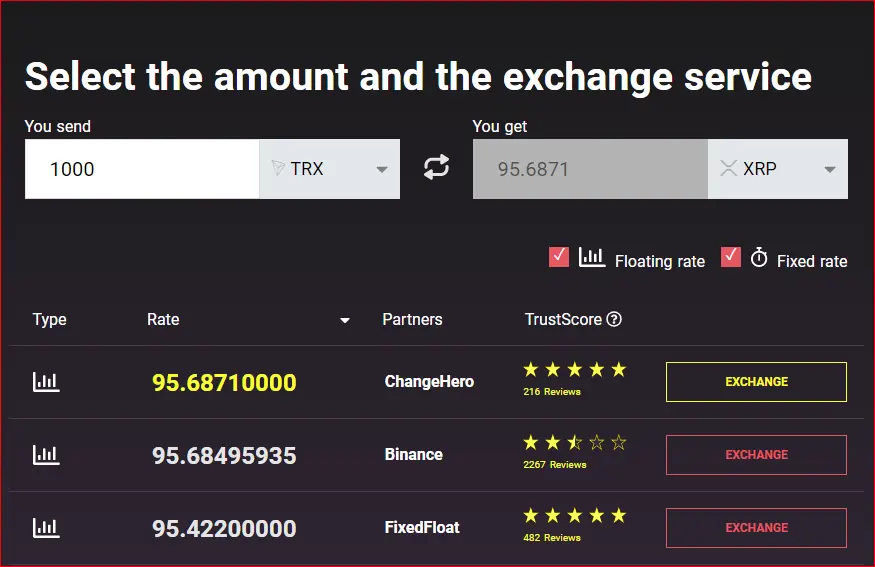The height and width of the screenshot is (567, 875).
Task: Select the FixedFloat partner name
Action: pyautogui.click(x=422, y=527)
